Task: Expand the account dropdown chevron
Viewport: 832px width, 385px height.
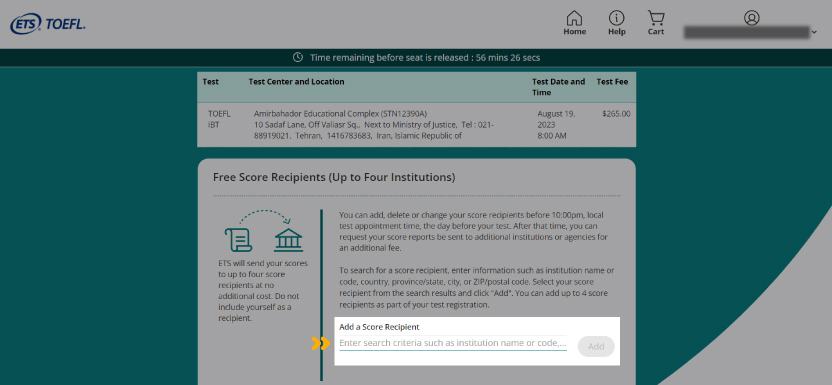Action: (x=814, y=33)
